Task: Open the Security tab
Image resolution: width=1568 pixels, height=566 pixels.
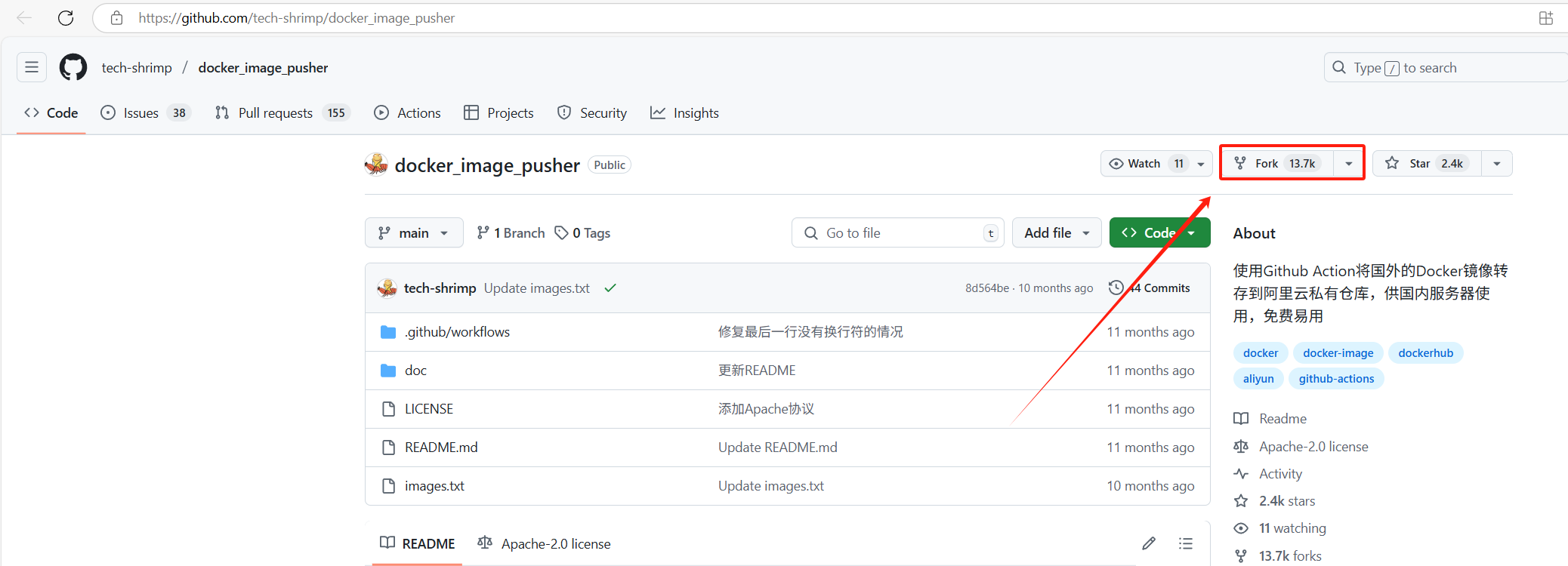Action: pos(592,113)
